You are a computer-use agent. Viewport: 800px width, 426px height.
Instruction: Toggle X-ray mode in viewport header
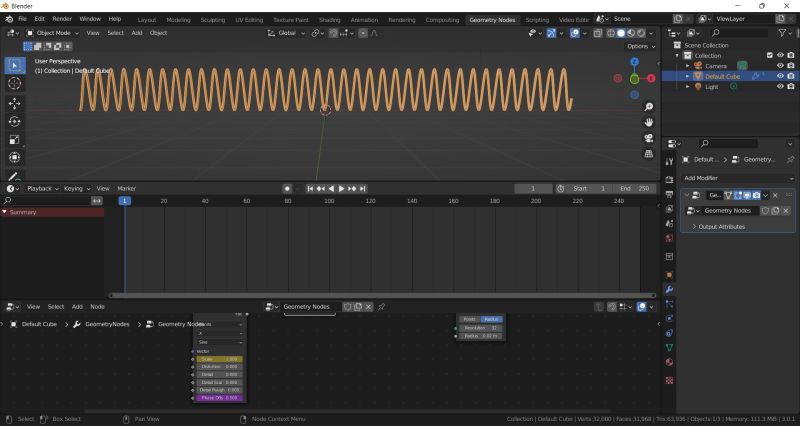pos(597,33)
